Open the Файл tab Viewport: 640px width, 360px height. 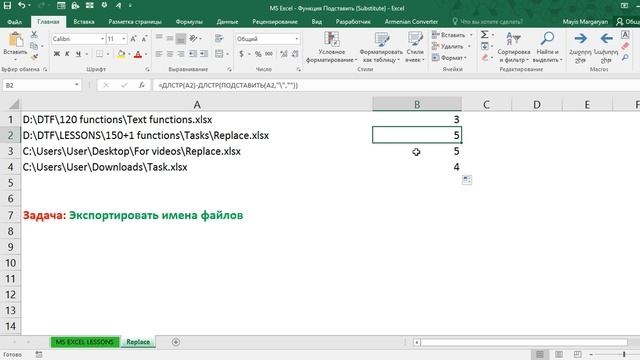coord(14,22)
